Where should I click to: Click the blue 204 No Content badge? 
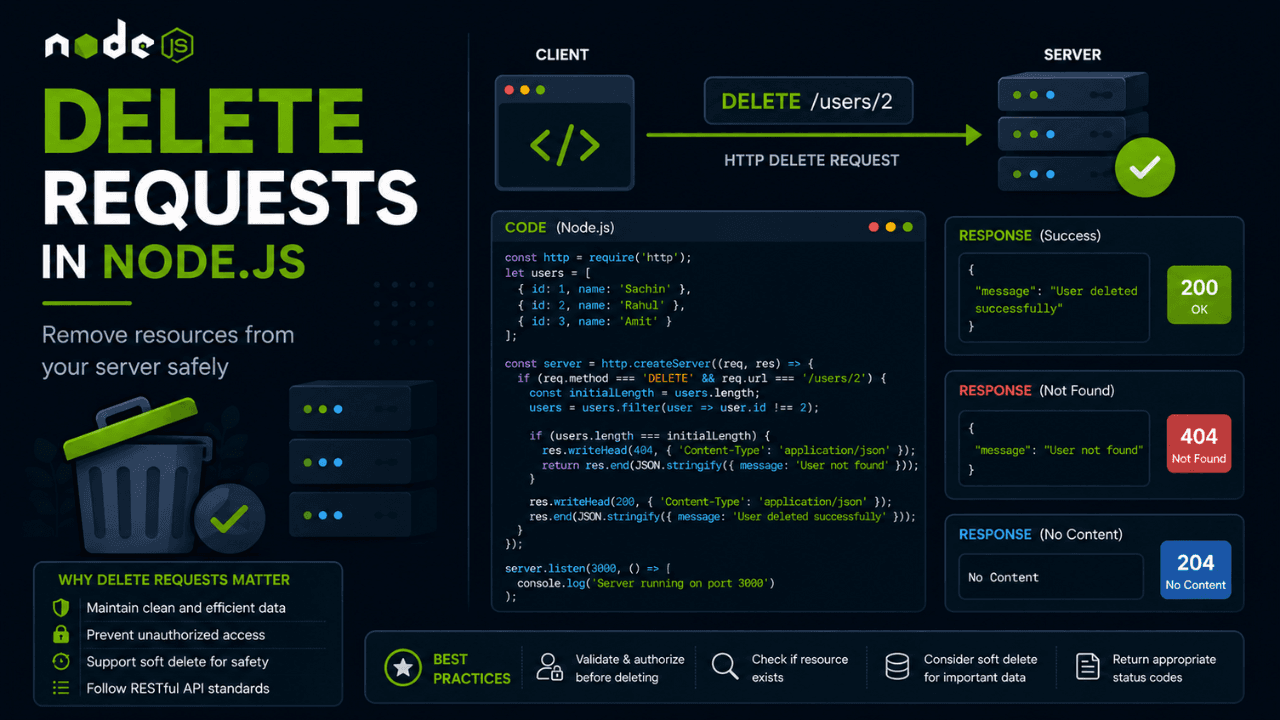[1195, 571]
